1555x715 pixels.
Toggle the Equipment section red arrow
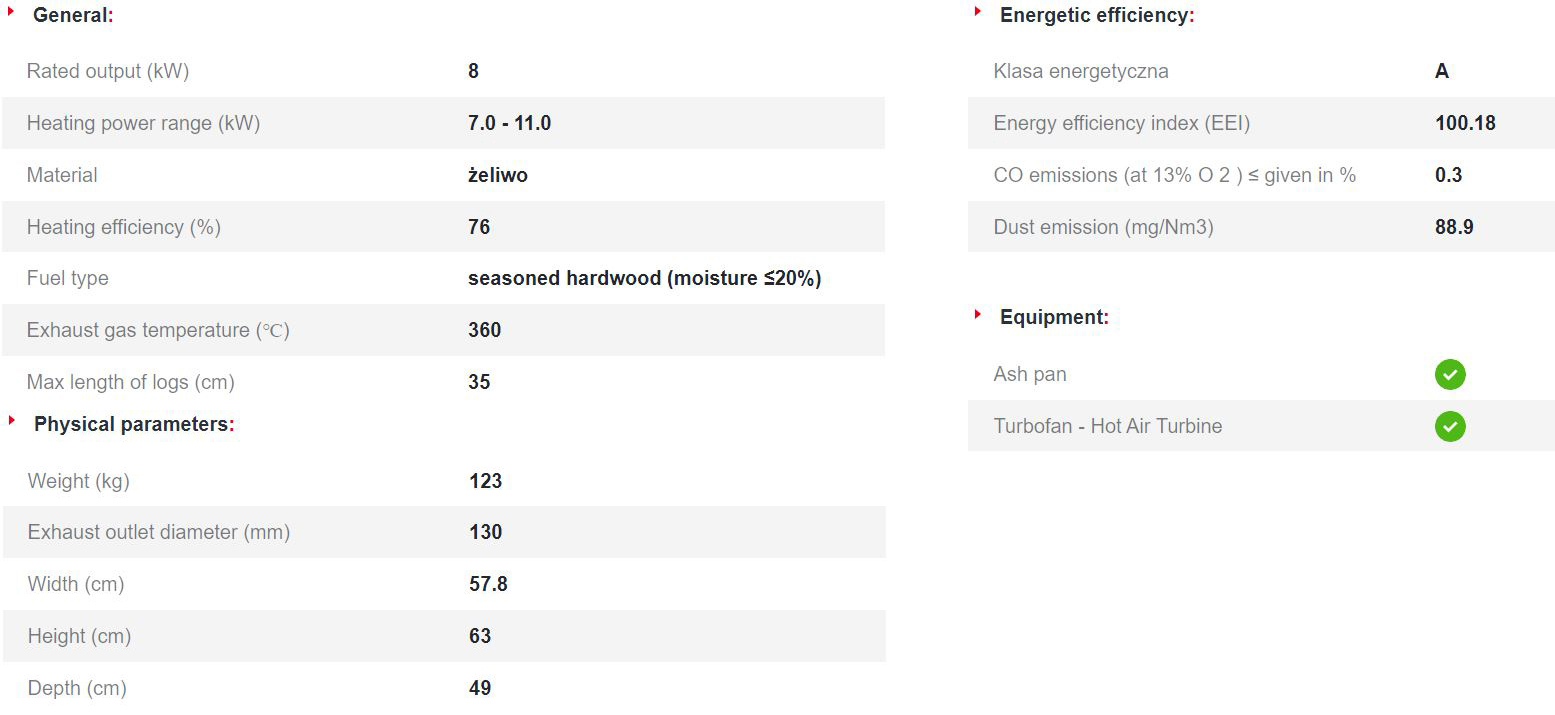[x=978, y=314]
